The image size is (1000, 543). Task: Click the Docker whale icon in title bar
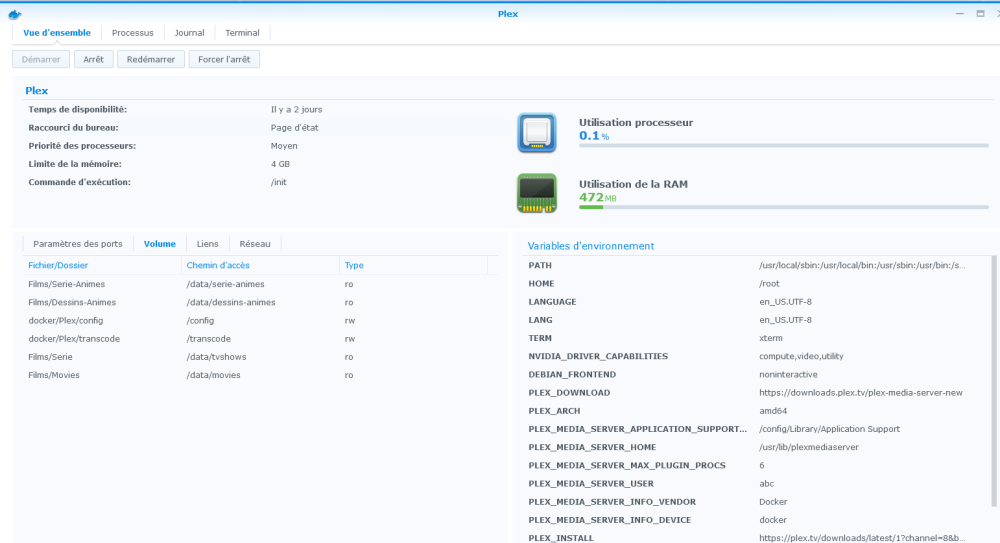coord(15,14)
